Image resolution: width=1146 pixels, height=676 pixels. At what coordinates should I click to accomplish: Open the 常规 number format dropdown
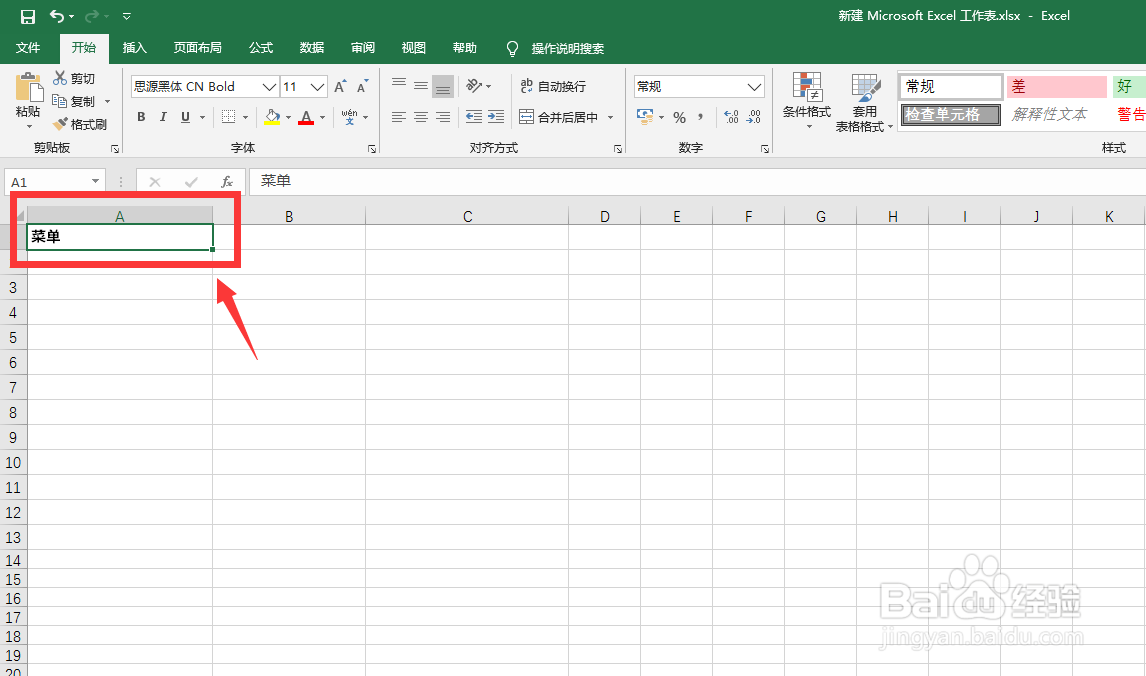pyautogui.click(x=755, y=87)
